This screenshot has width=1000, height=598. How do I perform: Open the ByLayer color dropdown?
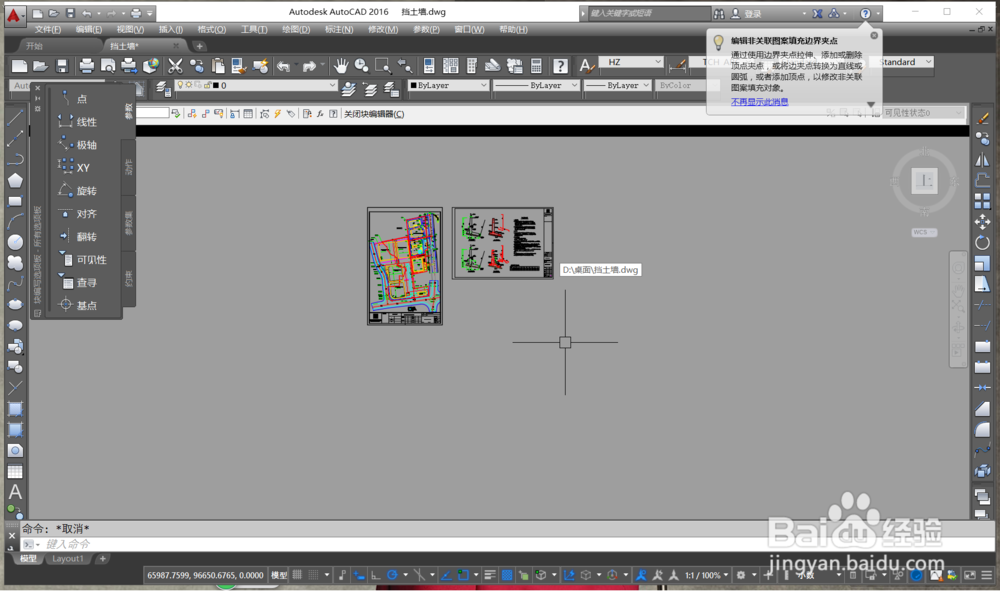448,85
